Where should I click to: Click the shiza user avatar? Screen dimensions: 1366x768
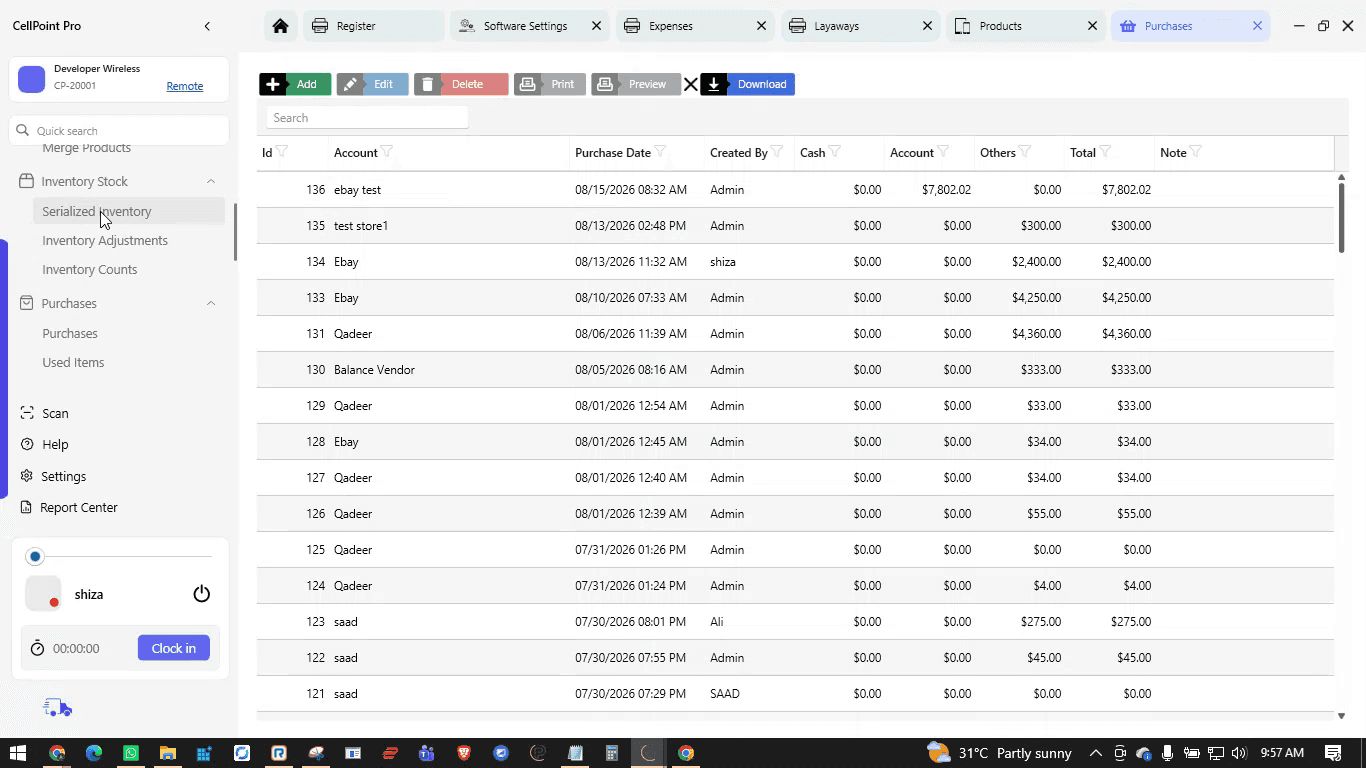click(x=43, y=594)
